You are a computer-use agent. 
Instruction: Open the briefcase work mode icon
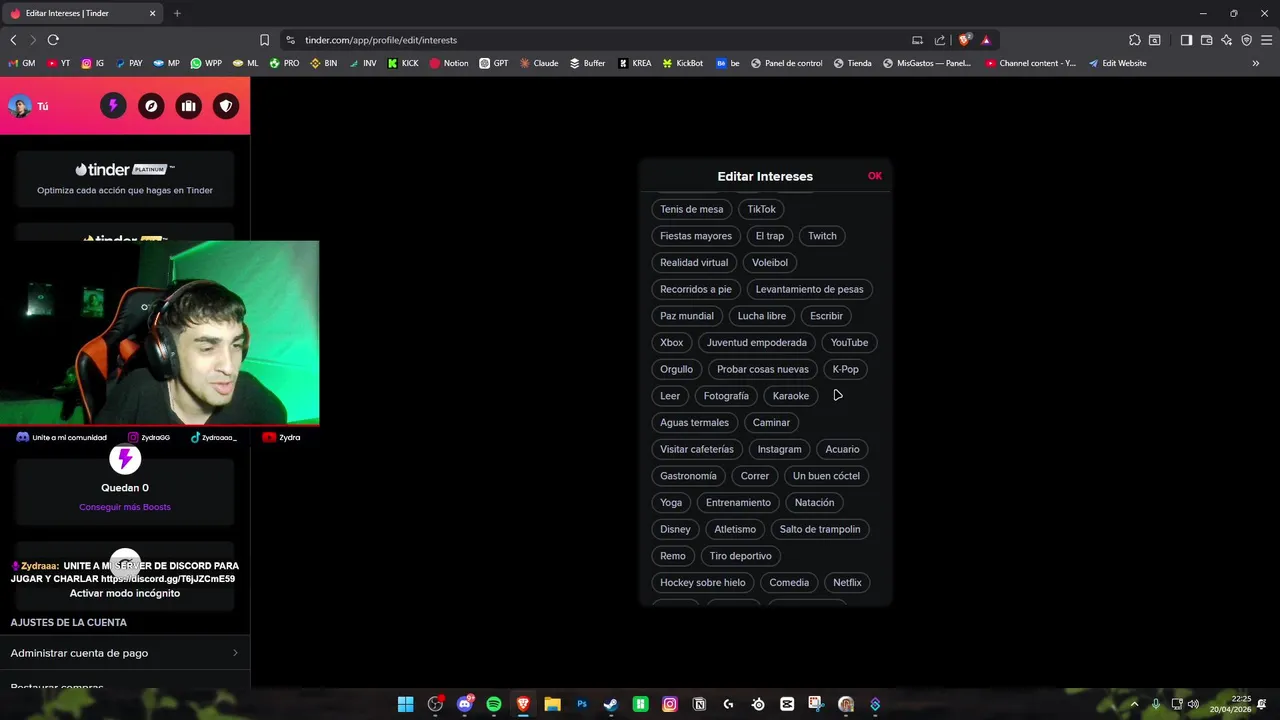(188, 105)
